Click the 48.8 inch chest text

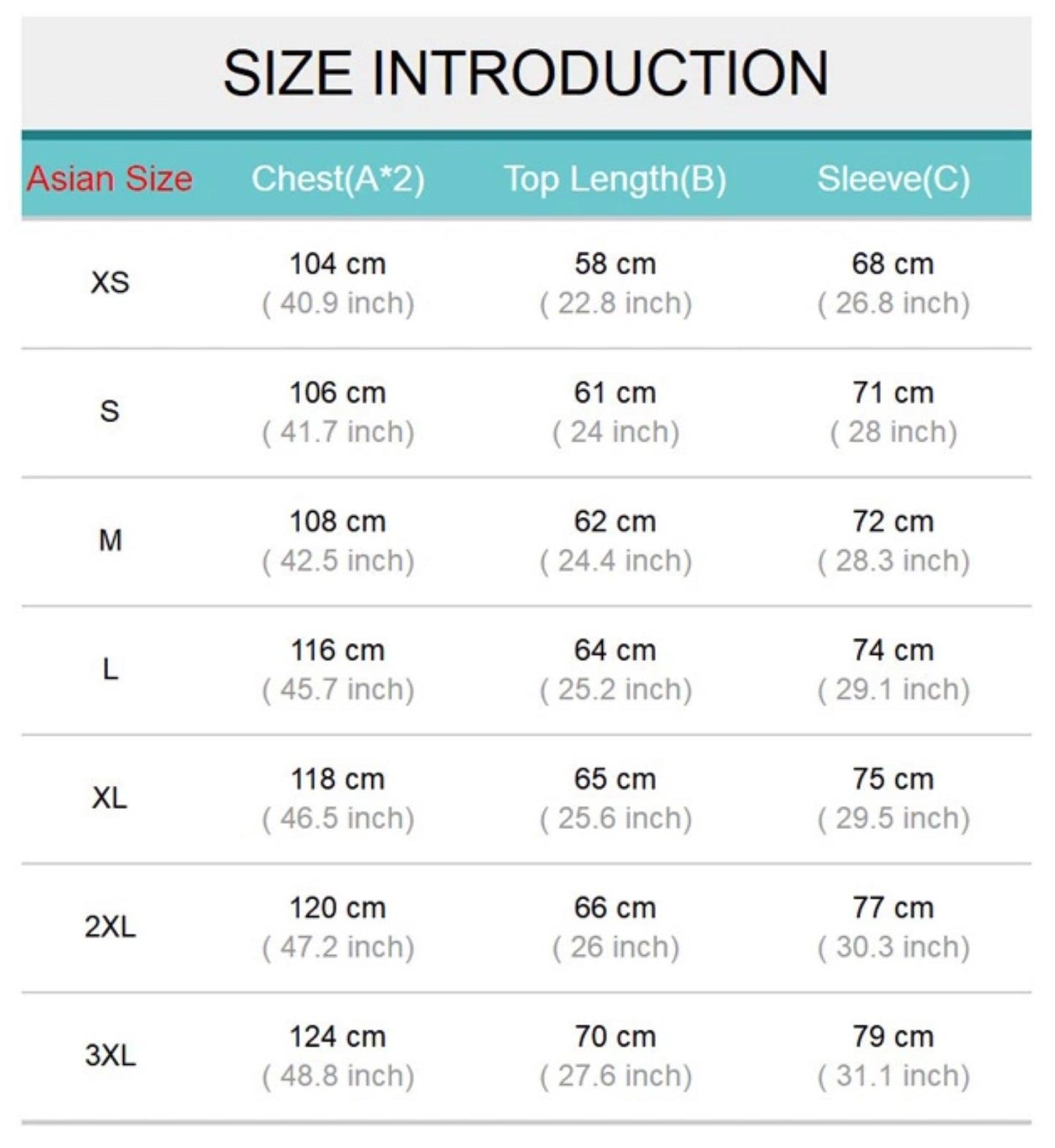[338, 1076]
